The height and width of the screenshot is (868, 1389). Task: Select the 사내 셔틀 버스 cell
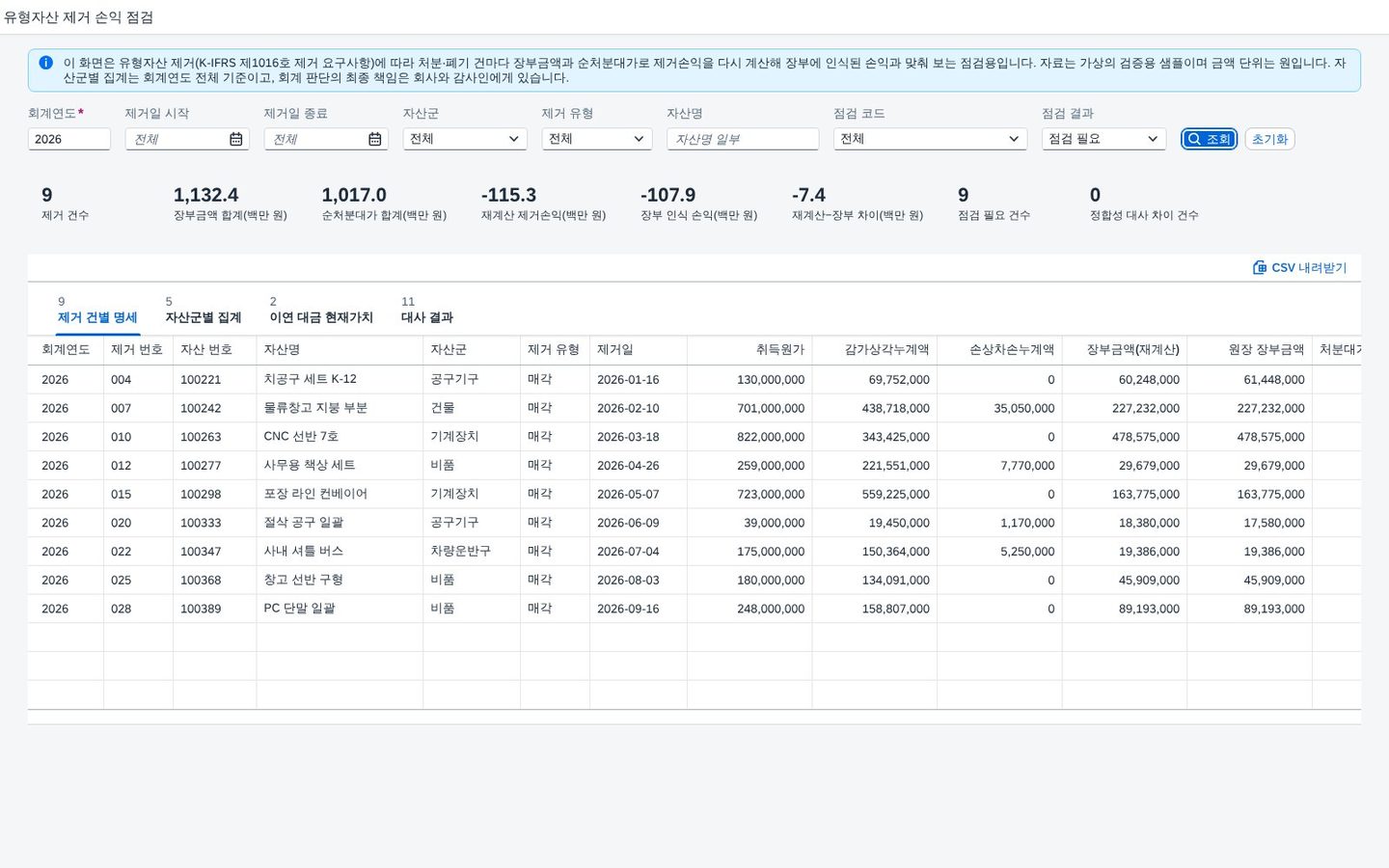pos(340,552)
